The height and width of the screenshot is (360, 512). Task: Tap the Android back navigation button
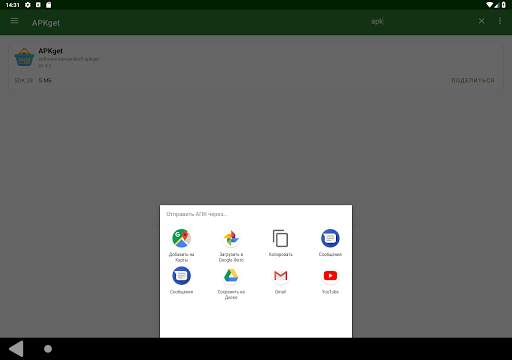[16, 349]
